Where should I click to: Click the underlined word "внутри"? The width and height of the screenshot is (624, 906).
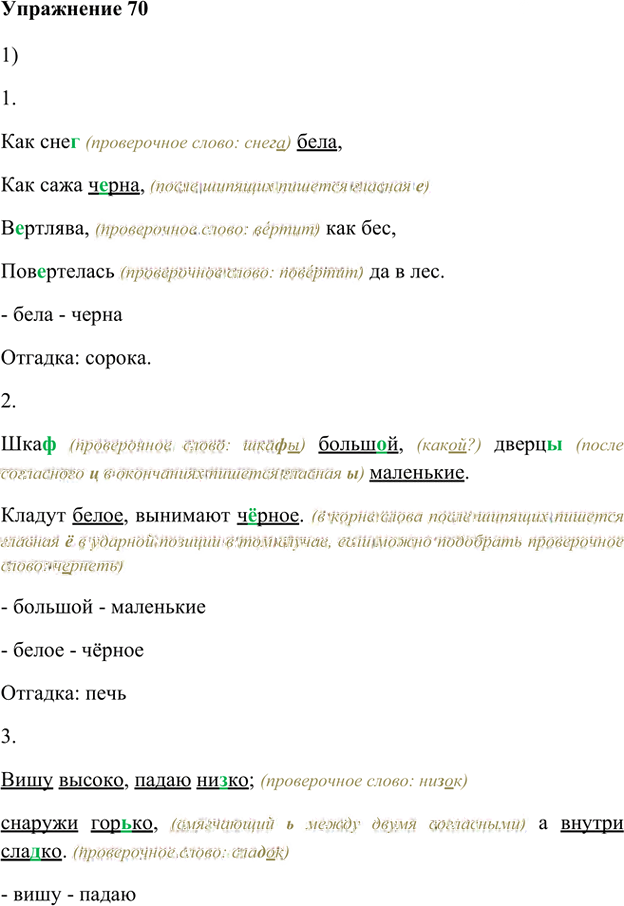[592, 824]
